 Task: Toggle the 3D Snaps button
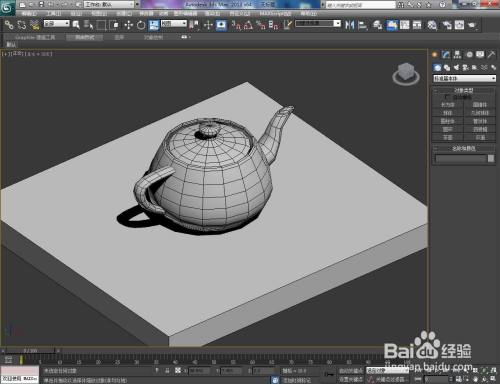[236, 25]
